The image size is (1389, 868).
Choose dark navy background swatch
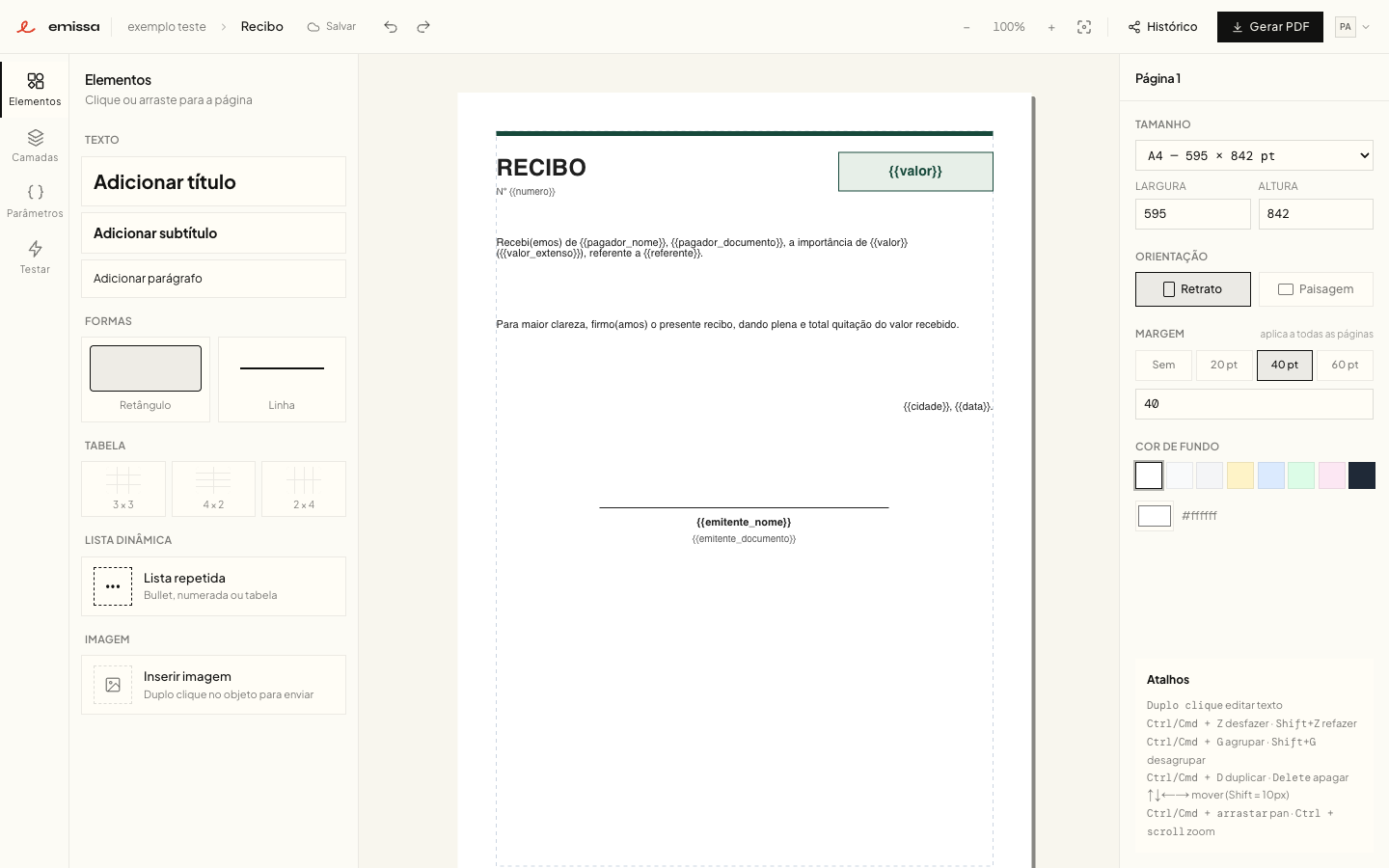point(1362,475)
